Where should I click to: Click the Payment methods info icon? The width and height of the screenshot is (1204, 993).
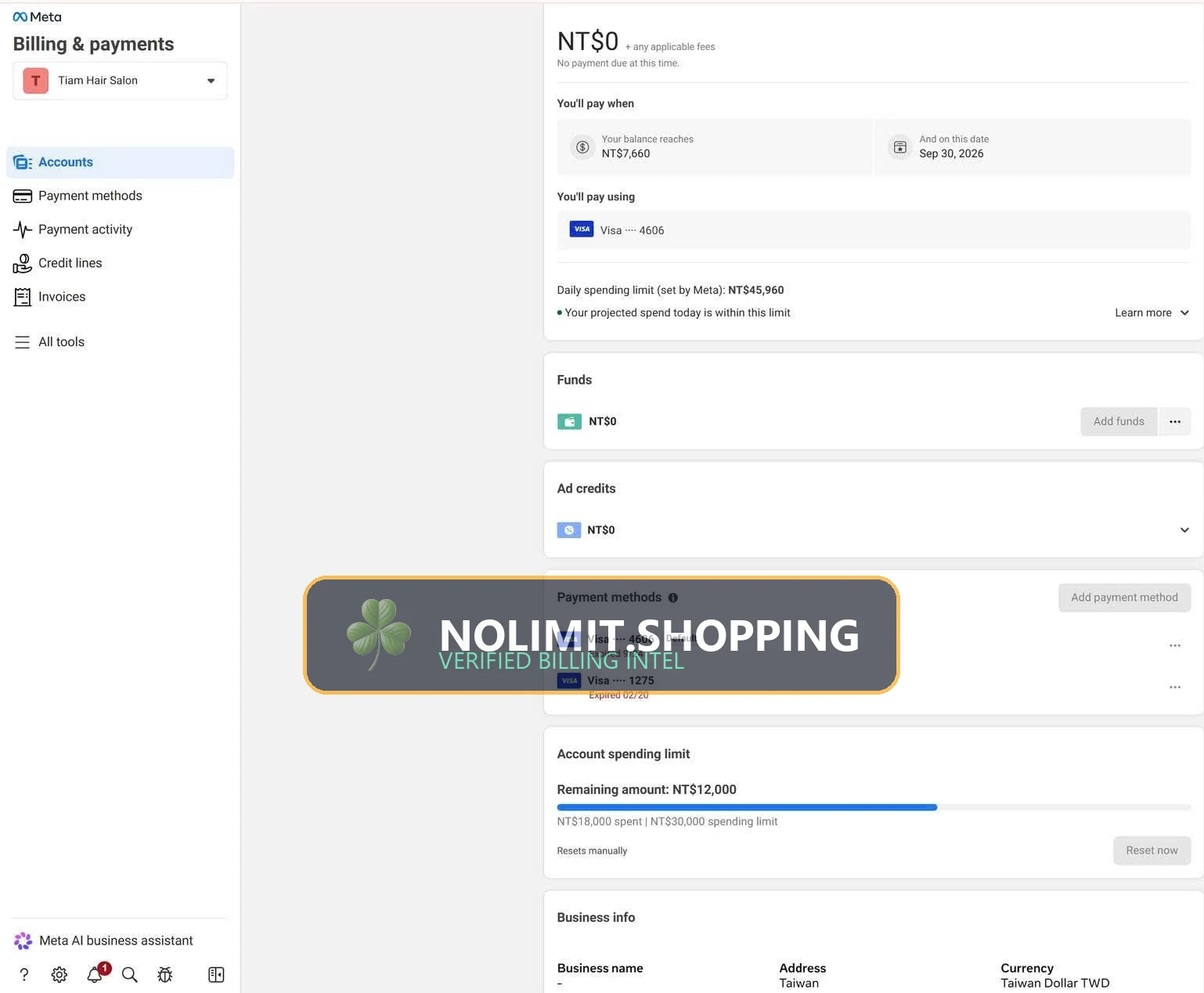[673, 598]
